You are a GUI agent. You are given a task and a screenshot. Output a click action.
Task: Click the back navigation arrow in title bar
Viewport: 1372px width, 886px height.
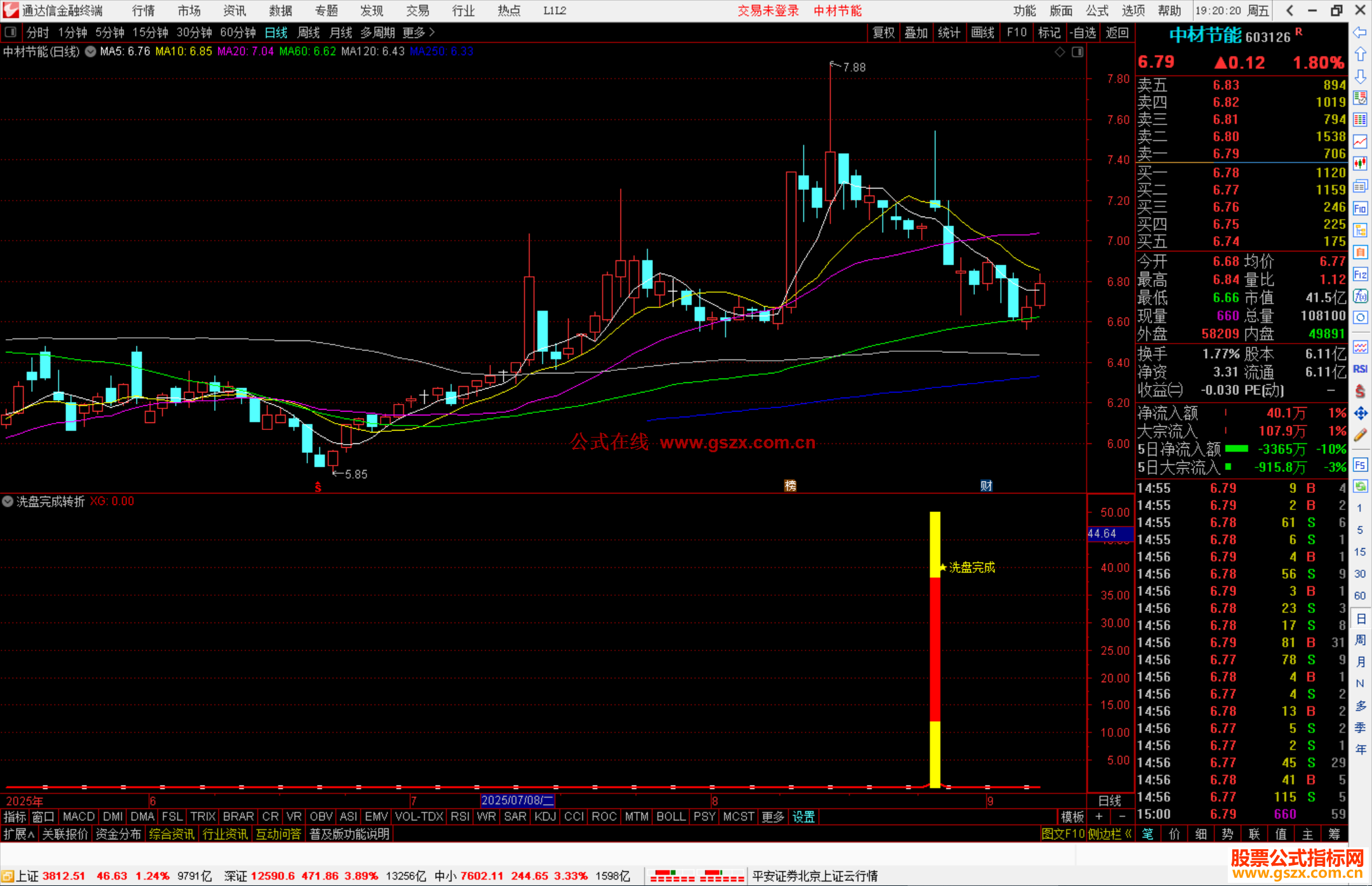[1289, 10]
